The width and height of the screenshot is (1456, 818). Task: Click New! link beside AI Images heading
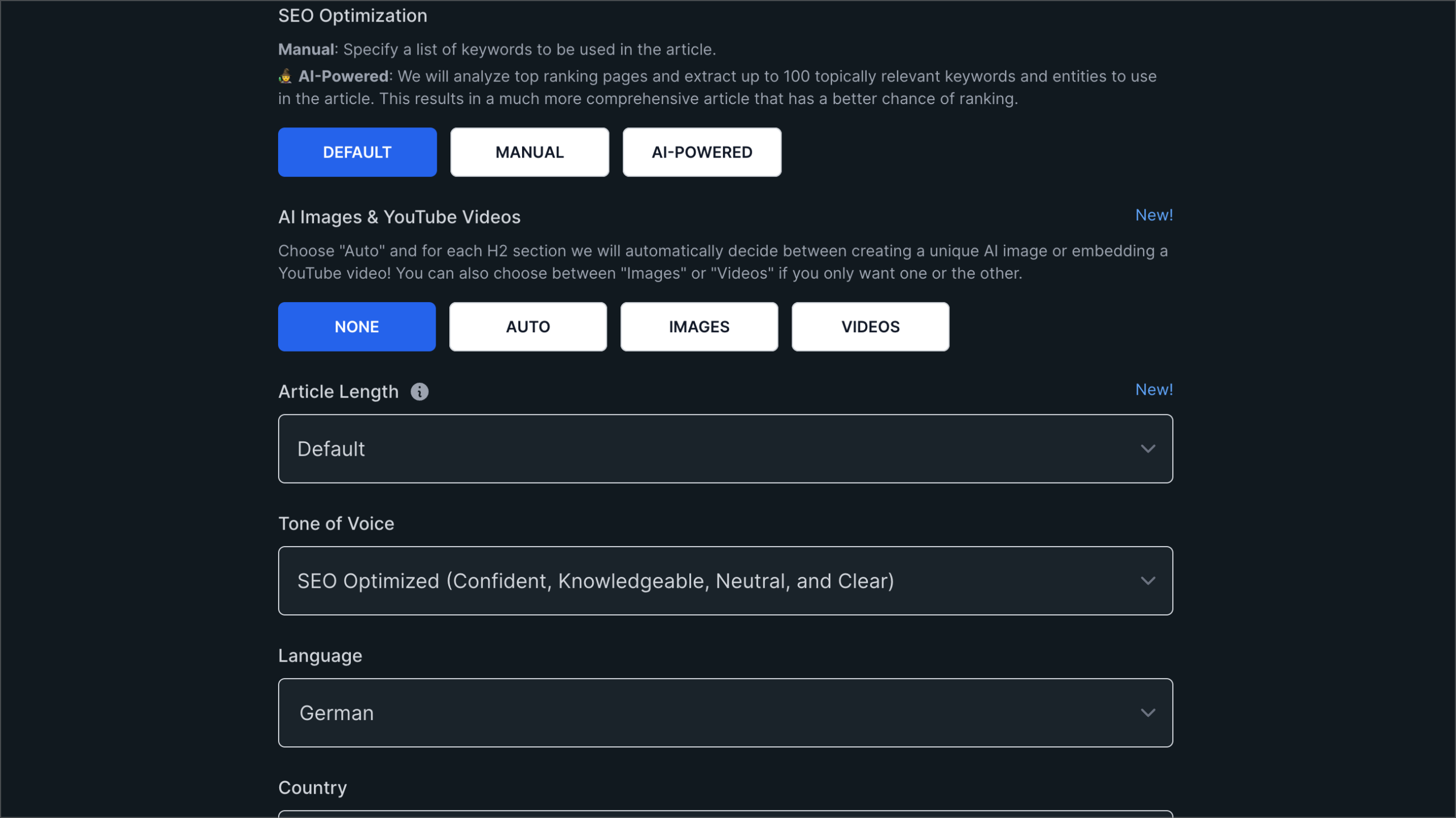point(1154,215)
